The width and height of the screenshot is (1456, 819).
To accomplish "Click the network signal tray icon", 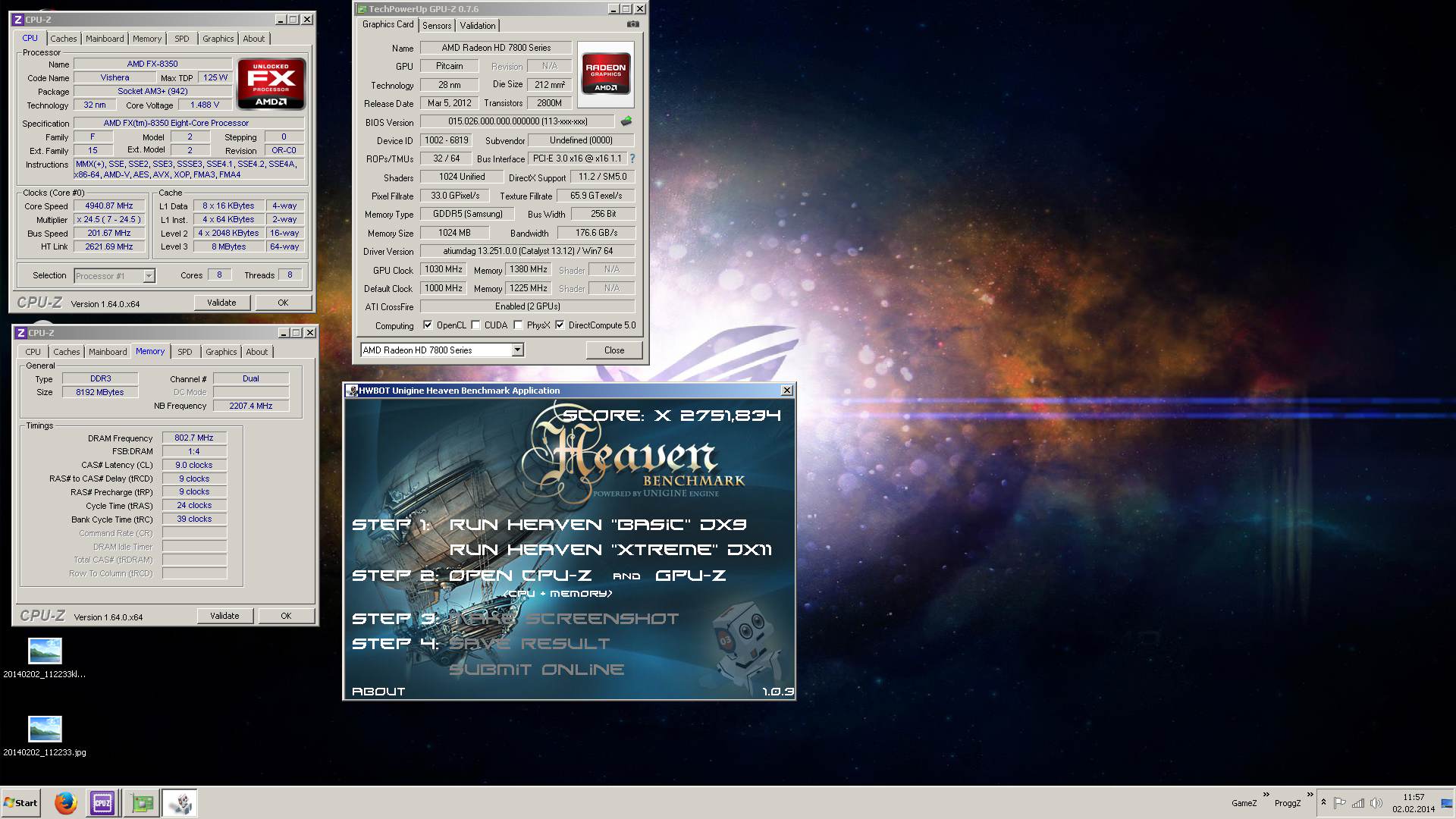I will pos(1358,803).
